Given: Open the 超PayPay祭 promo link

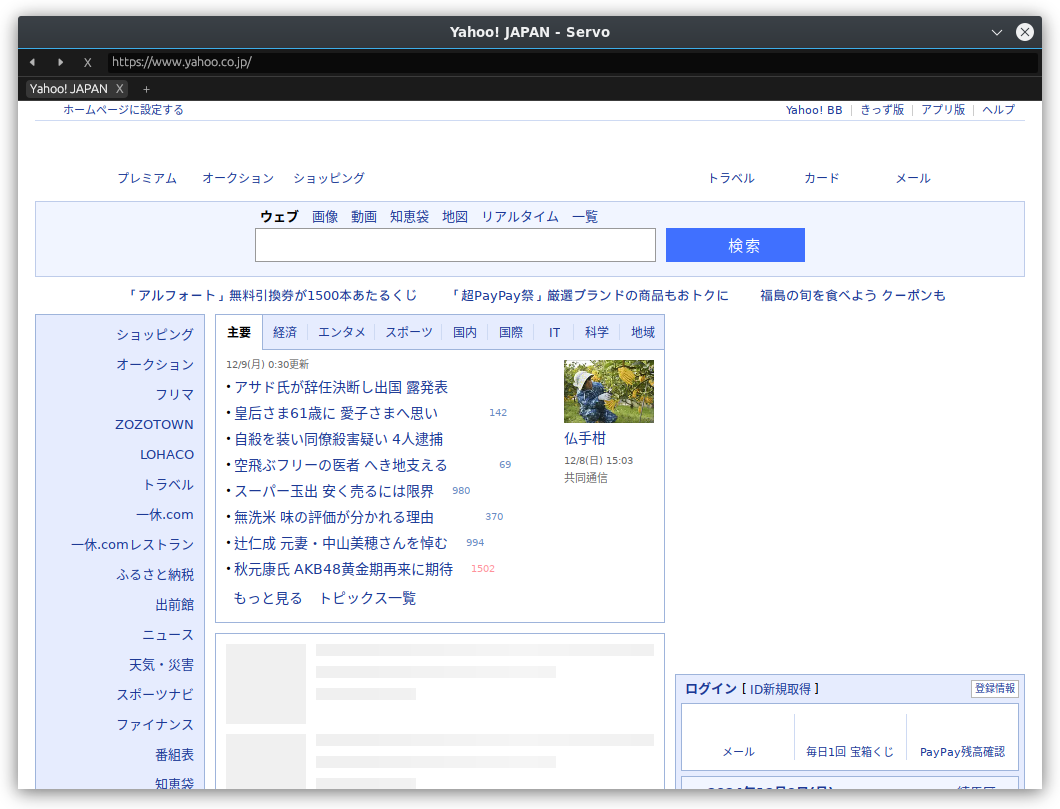Looking at the screenshot, I should point(589,295).
